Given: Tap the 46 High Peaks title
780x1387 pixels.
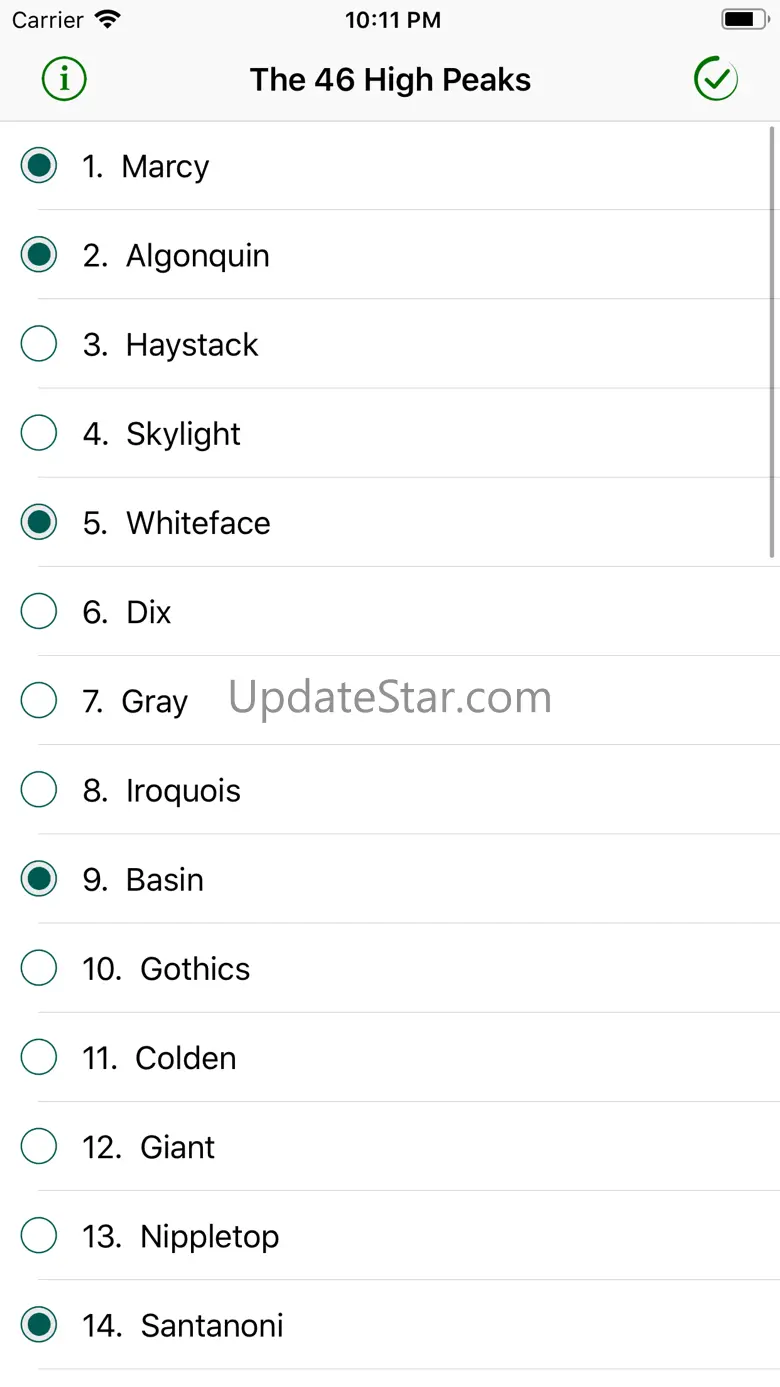Looking at the screenshot, I should [x=390, y=79].
